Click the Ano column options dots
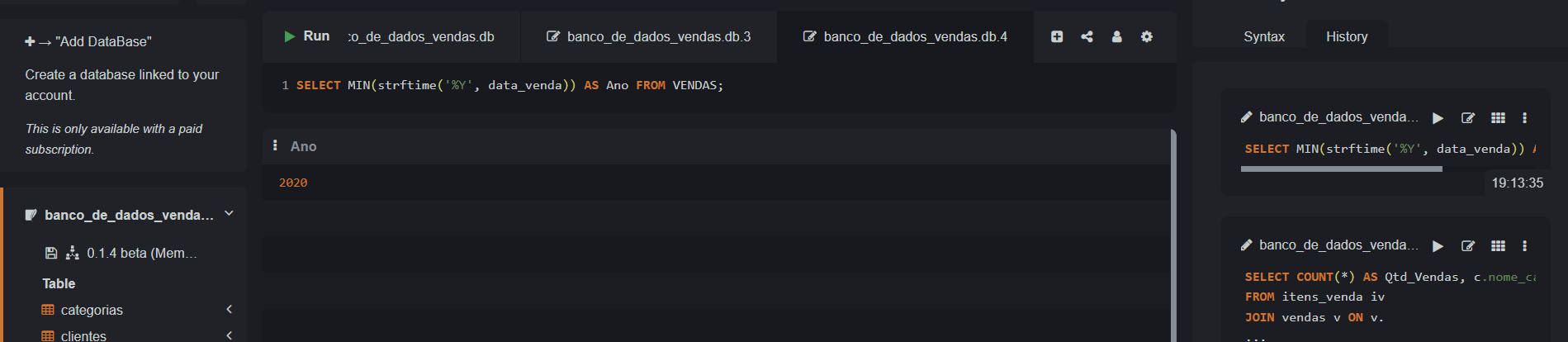Screen dimensions: 1568x342 pyautogui.click(x=275, y=145)
